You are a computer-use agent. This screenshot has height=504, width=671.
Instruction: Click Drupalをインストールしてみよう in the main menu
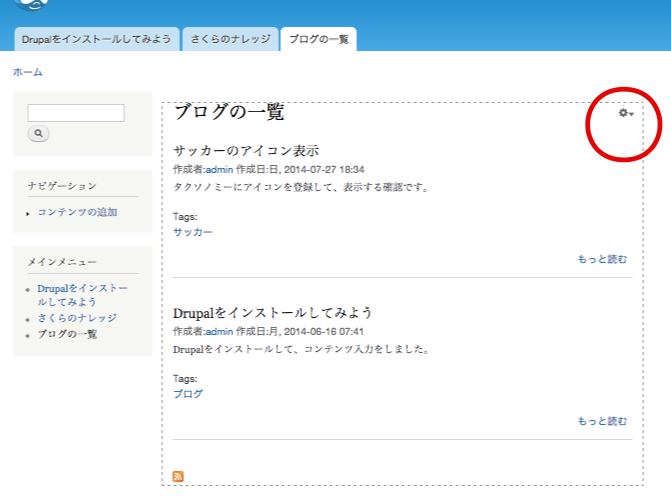point(82,294)
